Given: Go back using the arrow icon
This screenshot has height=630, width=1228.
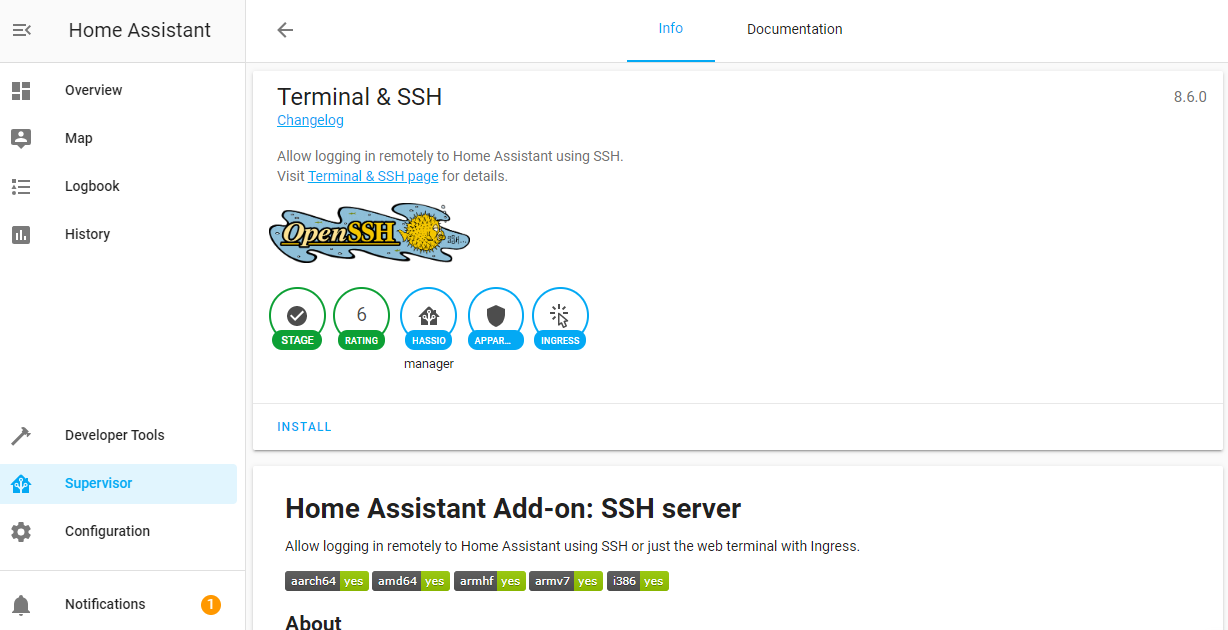Looking at the screenshot, I should click(285, 30).
